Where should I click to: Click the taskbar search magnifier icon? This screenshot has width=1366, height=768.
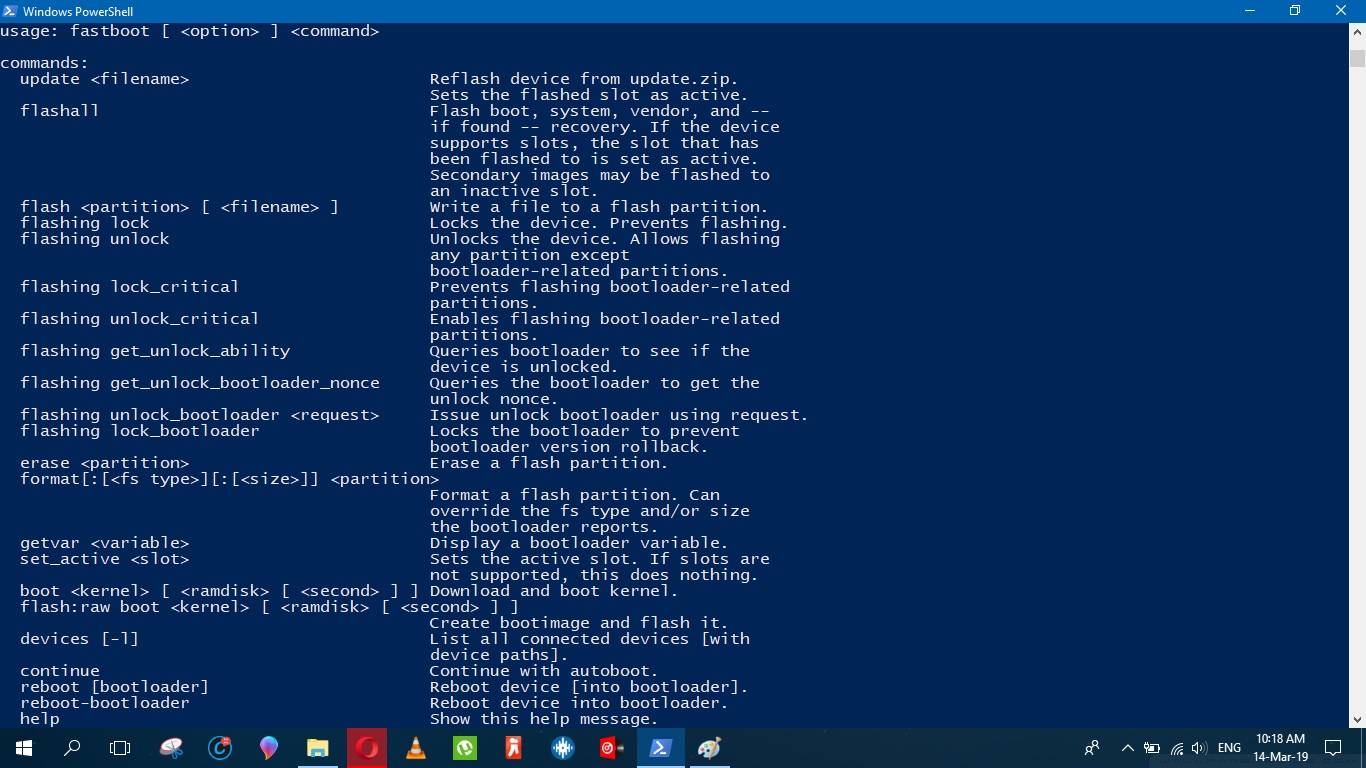72,747
